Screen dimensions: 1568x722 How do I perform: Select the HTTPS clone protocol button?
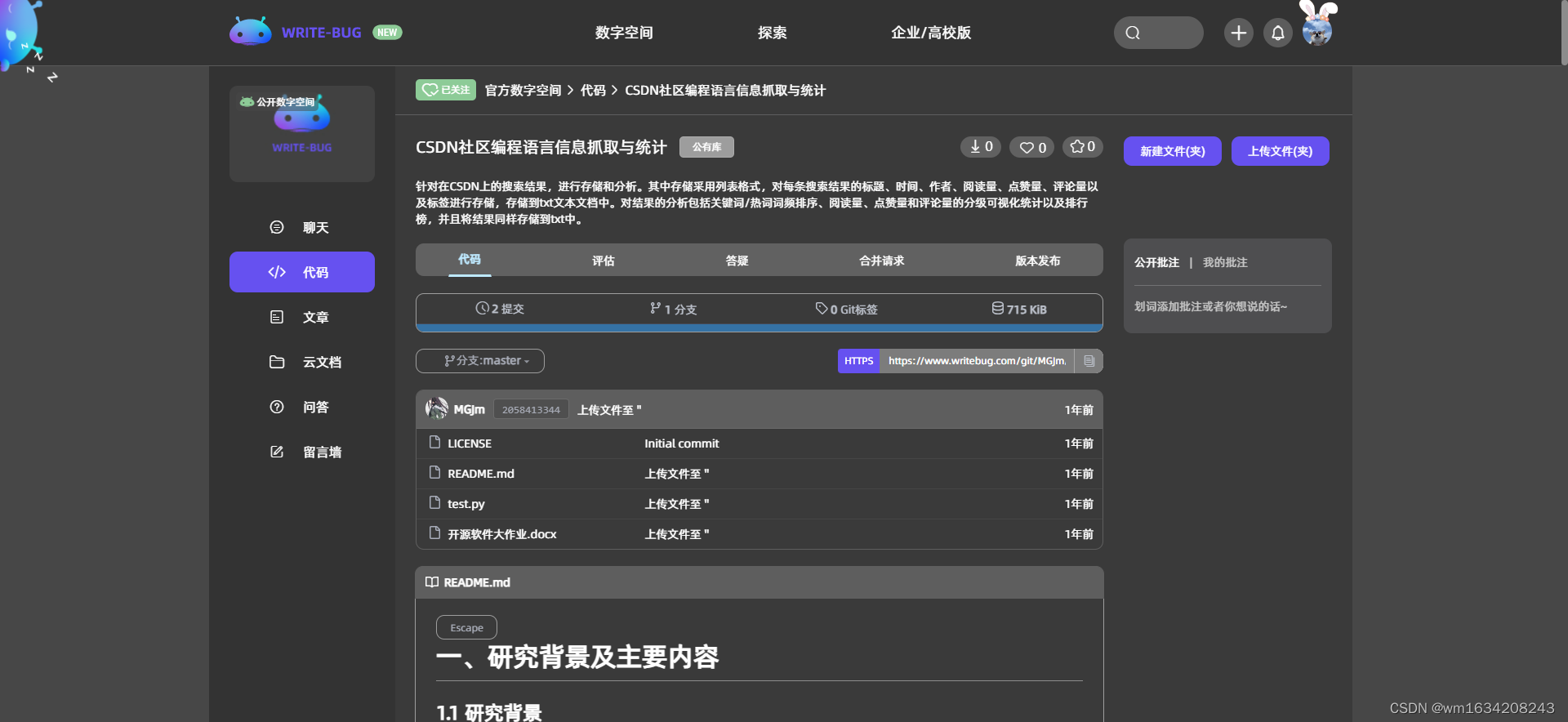[859, 361]
